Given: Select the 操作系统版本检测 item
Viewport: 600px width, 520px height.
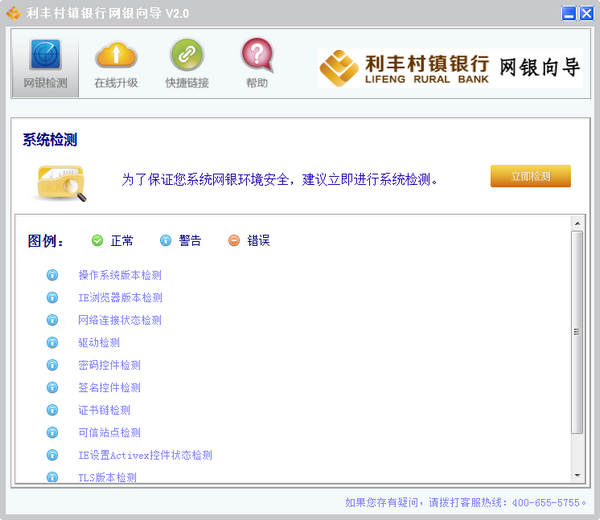Looking at the screenshot, I should tap(120, 275).
